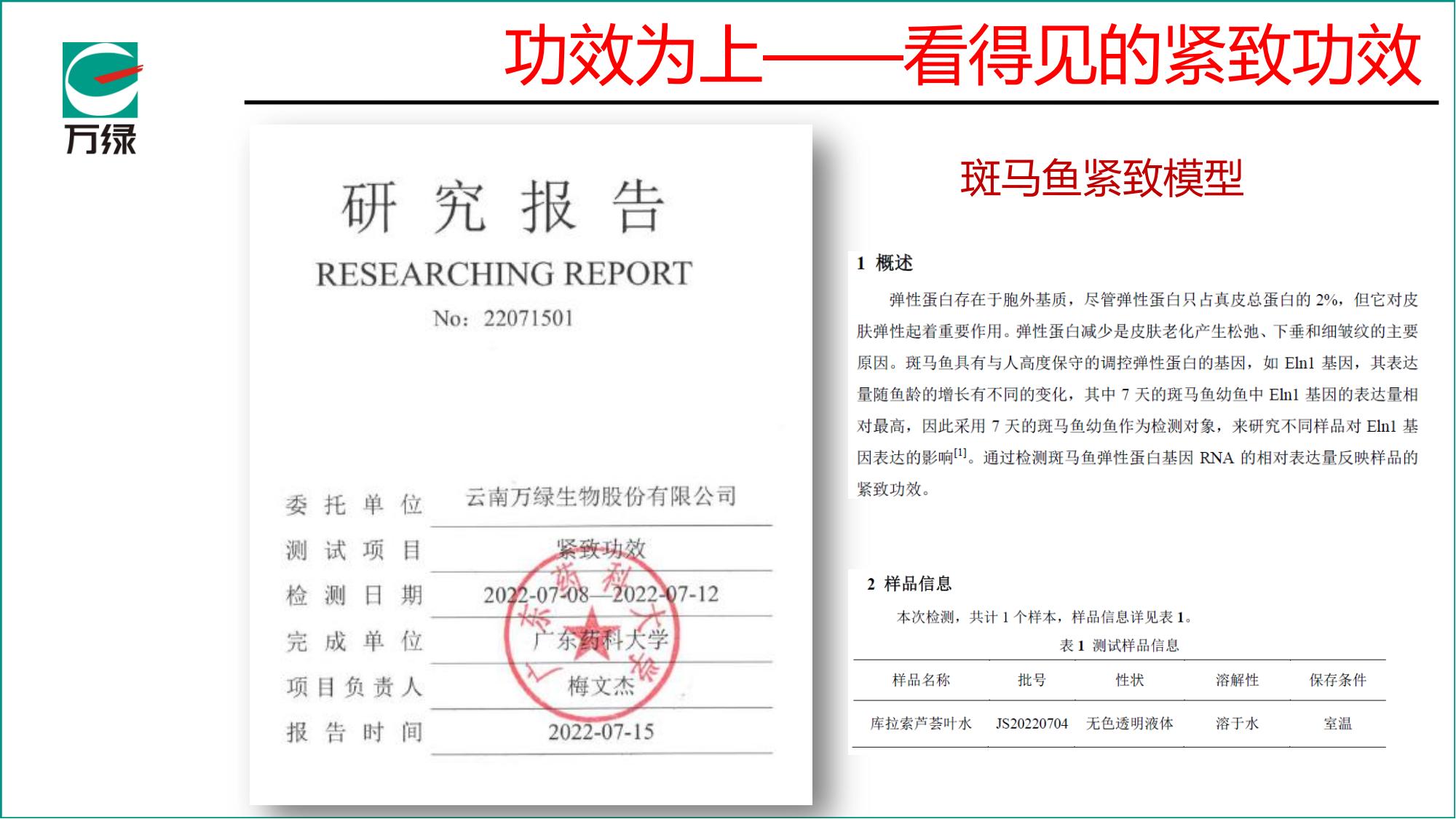Click the overview paragraph text about 弹性蛋白
This screenshot has height=819, width=1456.
[x=1137, y=394]
